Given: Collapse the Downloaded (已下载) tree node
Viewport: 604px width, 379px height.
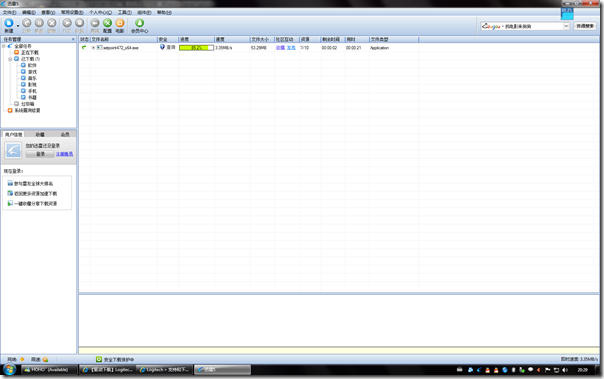Looking at the screenshot, I should [10, 59].
